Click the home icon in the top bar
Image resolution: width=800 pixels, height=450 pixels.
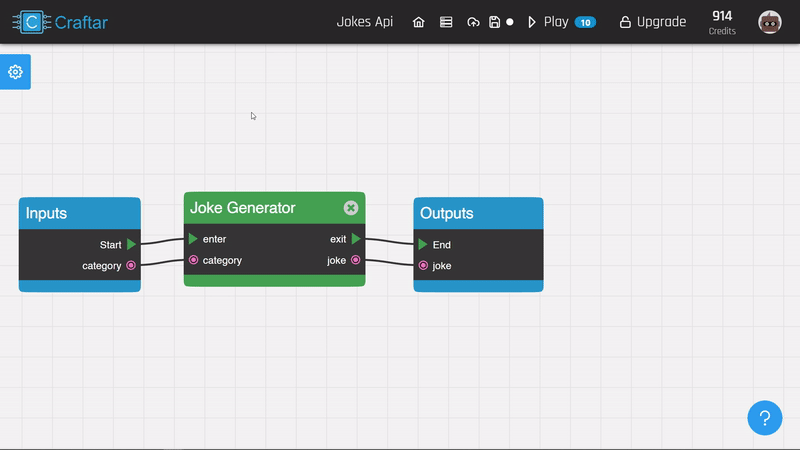click(x=419, y=22)
